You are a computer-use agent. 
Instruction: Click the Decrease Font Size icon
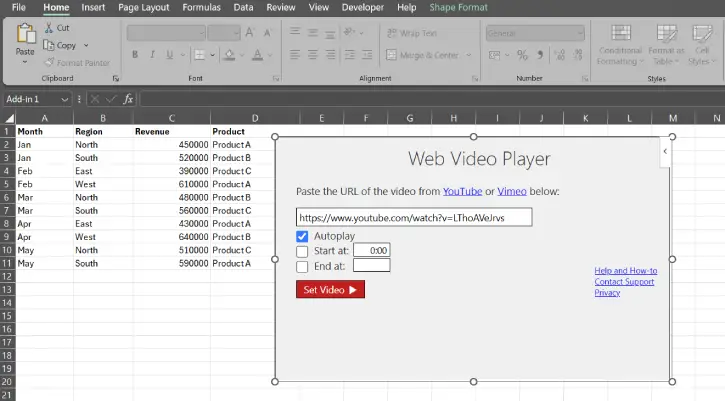pyautogui.click(x=267, y=33)
